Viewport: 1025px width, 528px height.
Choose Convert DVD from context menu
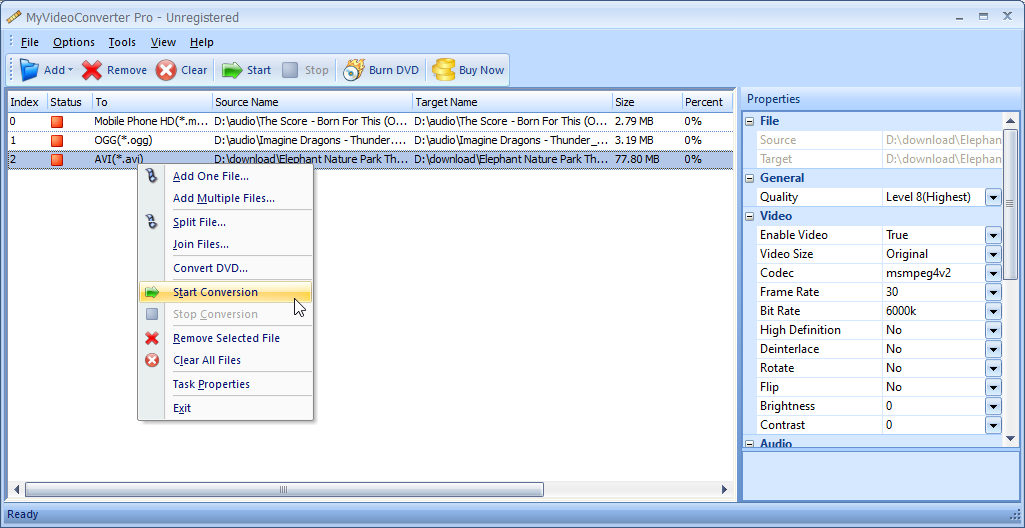tap(226, 269)
